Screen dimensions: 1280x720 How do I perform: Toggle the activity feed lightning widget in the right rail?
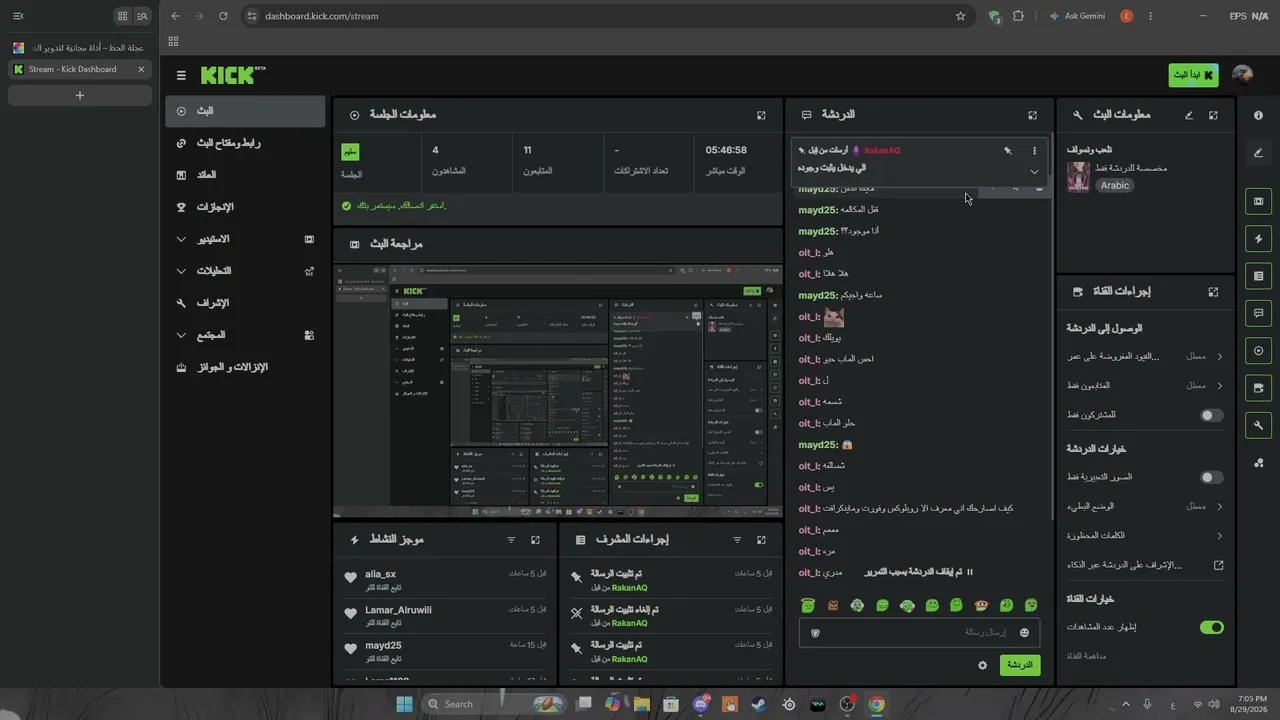pos(1258,238)
